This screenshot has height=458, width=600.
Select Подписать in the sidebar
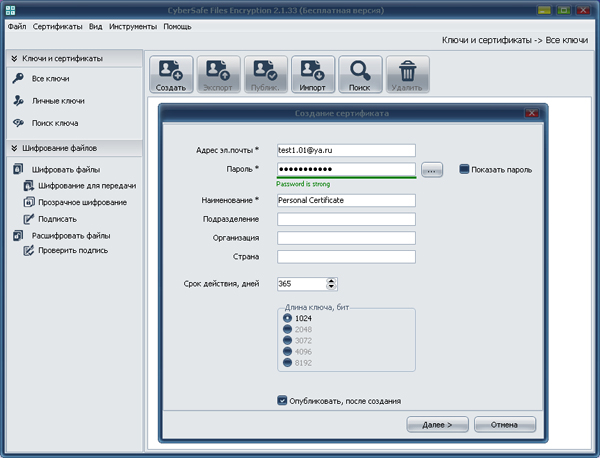click(x=57, y=219)
